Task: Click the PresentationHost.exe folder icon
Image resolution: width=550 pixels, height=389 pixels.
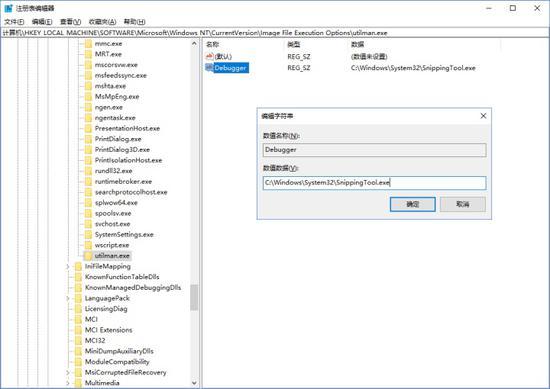Action: 88,128
